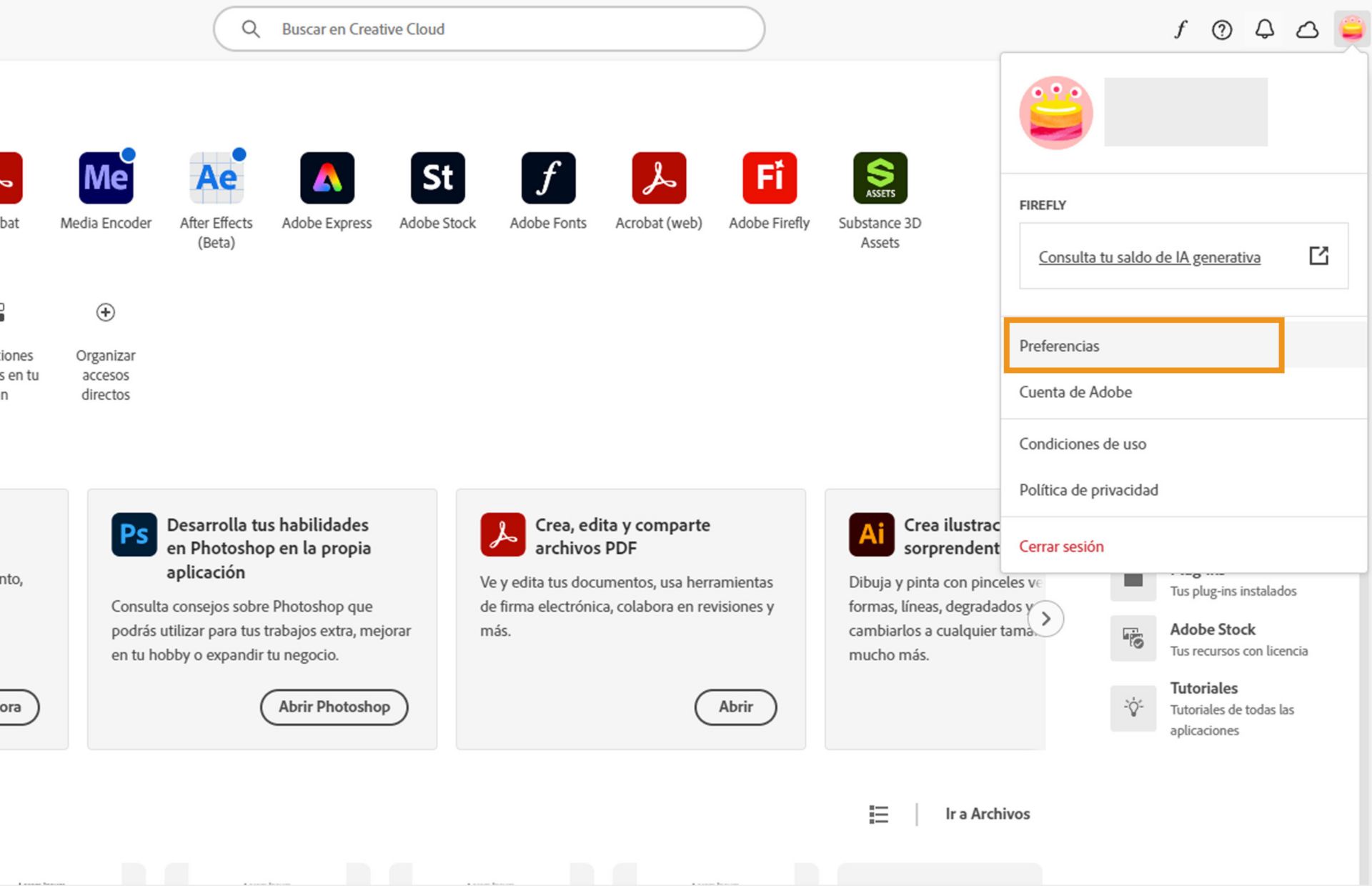Open Adobe Express app
The image size is (1372, 886).
(x=327, y=178)
